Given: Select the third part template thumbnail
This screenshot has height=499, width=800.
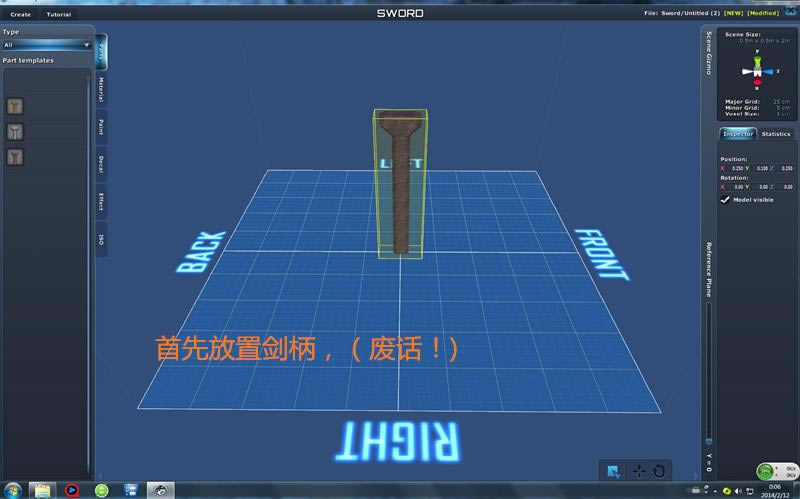Looking at the screenshot, I should pyautogui.click(x=15, y=156).
